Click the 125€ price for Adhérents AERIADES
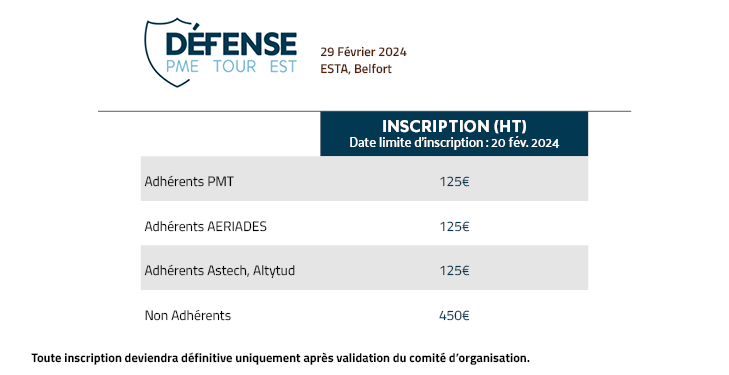Image resolution: width=729 pixels, height=375 pixels. point(454,226)
